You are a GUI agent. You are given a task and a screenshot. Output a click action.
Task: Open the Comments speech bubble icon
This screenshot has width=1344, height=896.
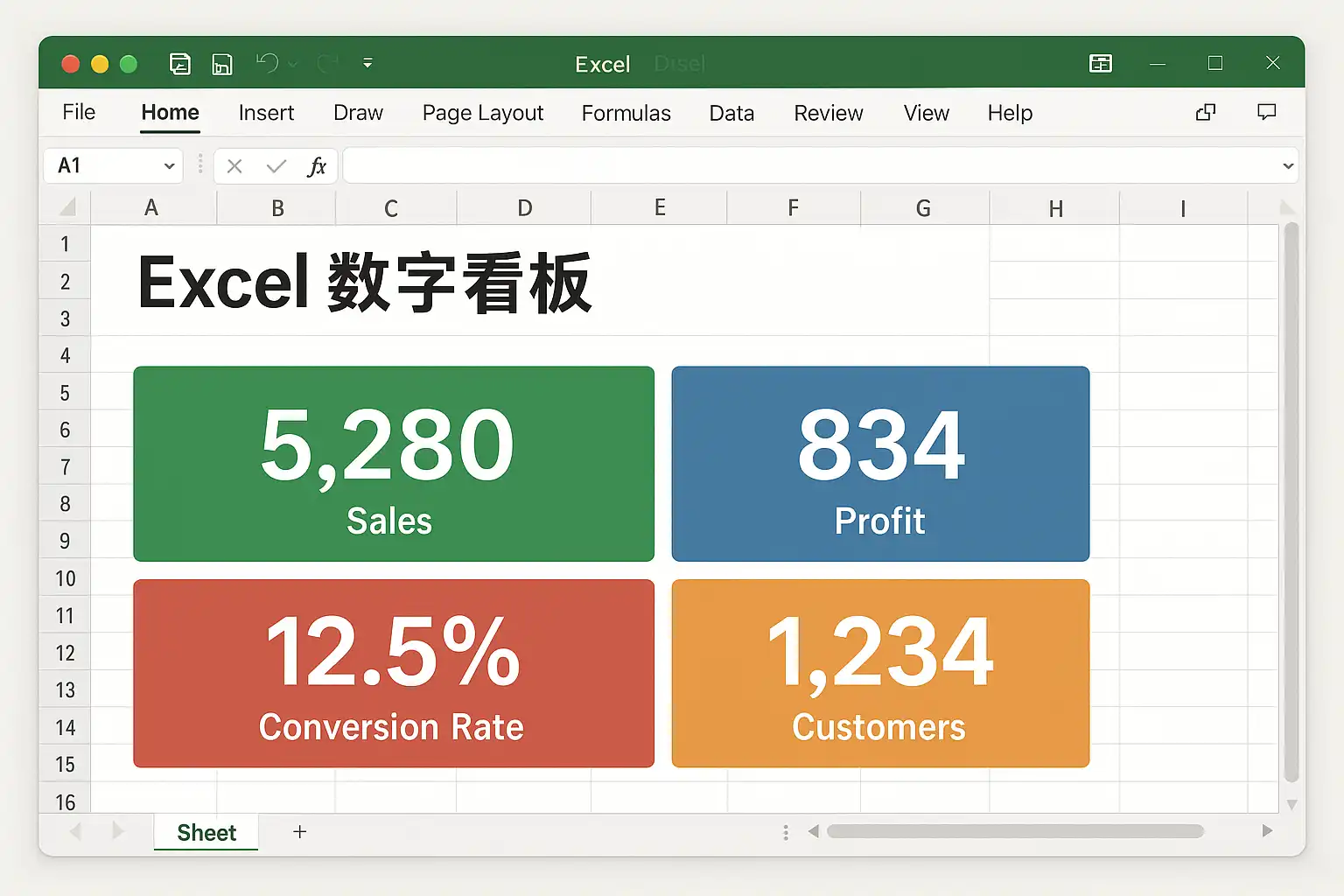click(x=1266, y=112)
